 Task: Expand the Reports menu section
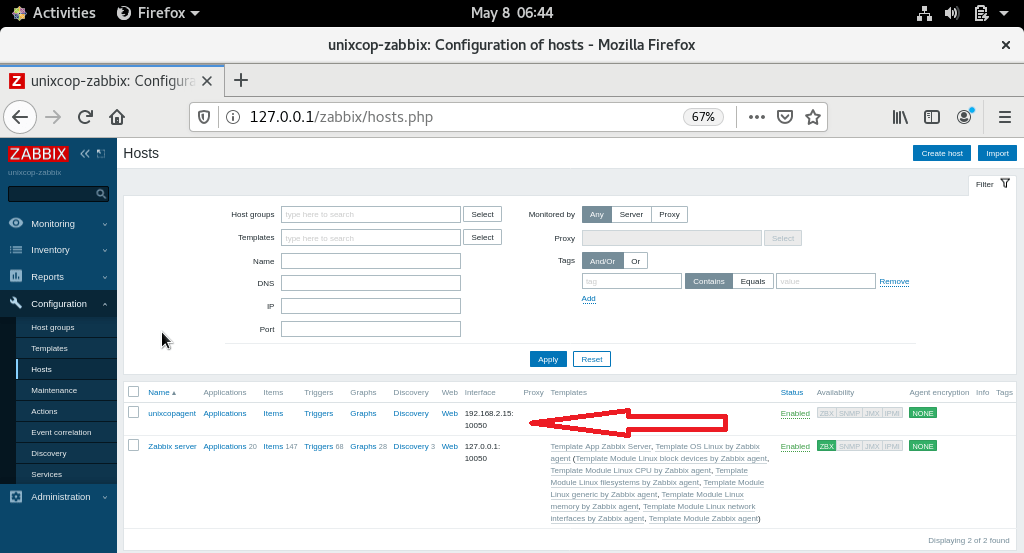coord(104,277)
